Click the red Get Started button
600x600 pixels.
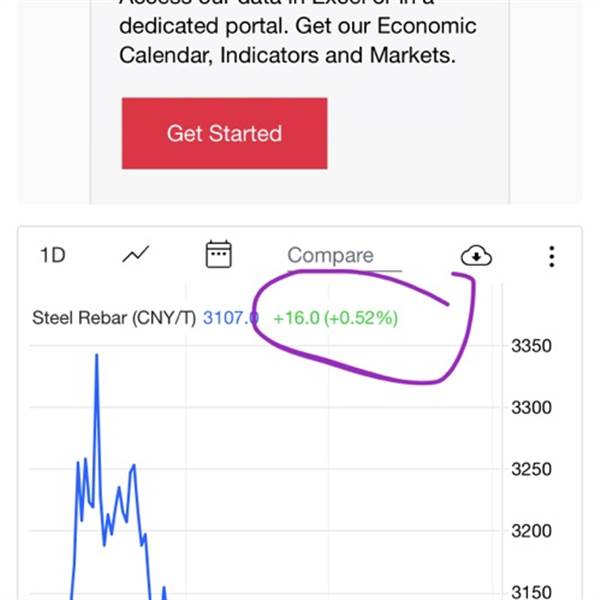224,133
